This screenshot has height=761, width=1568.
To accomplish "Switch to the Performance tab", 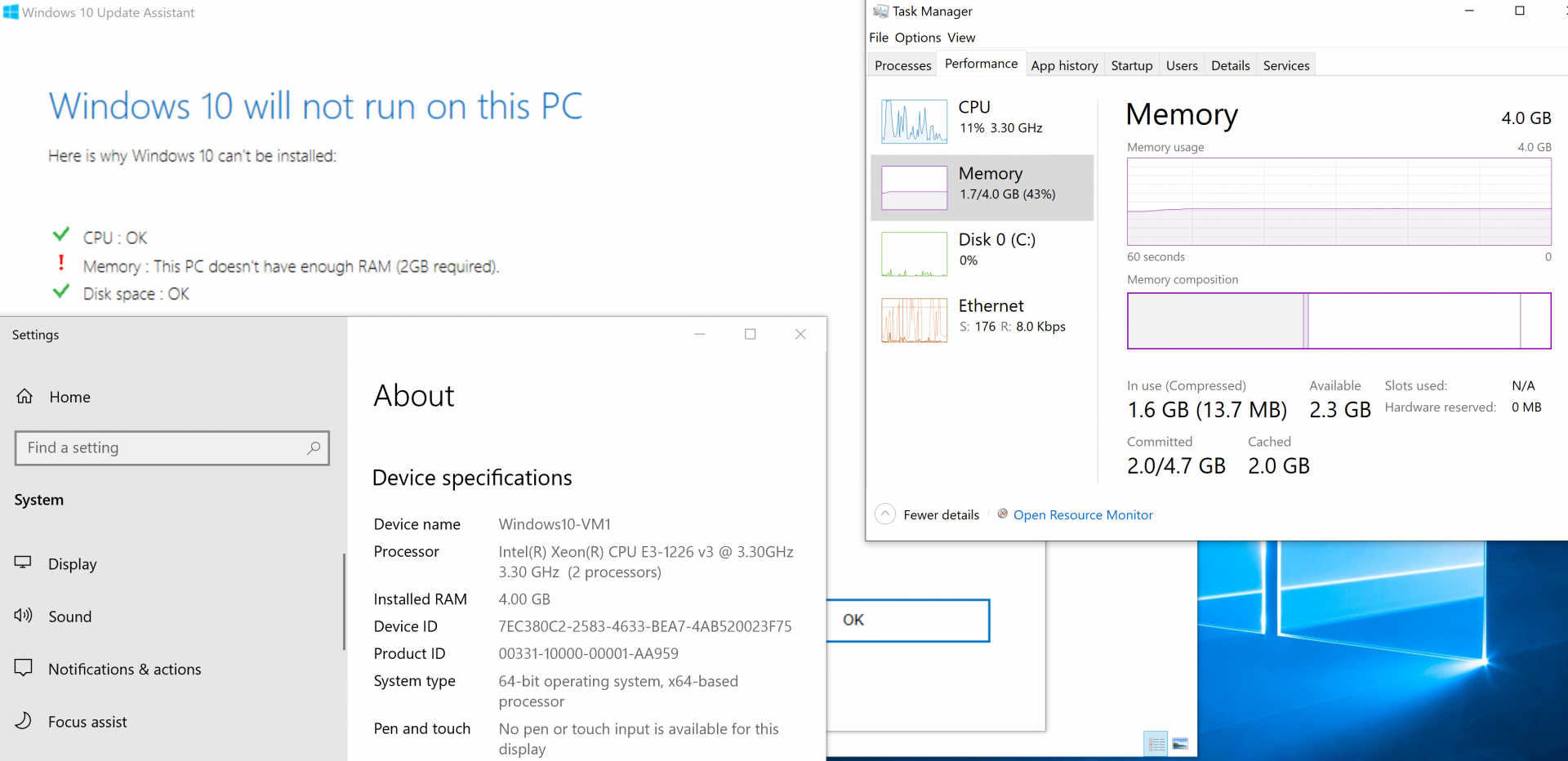I will tap(981, 64).
